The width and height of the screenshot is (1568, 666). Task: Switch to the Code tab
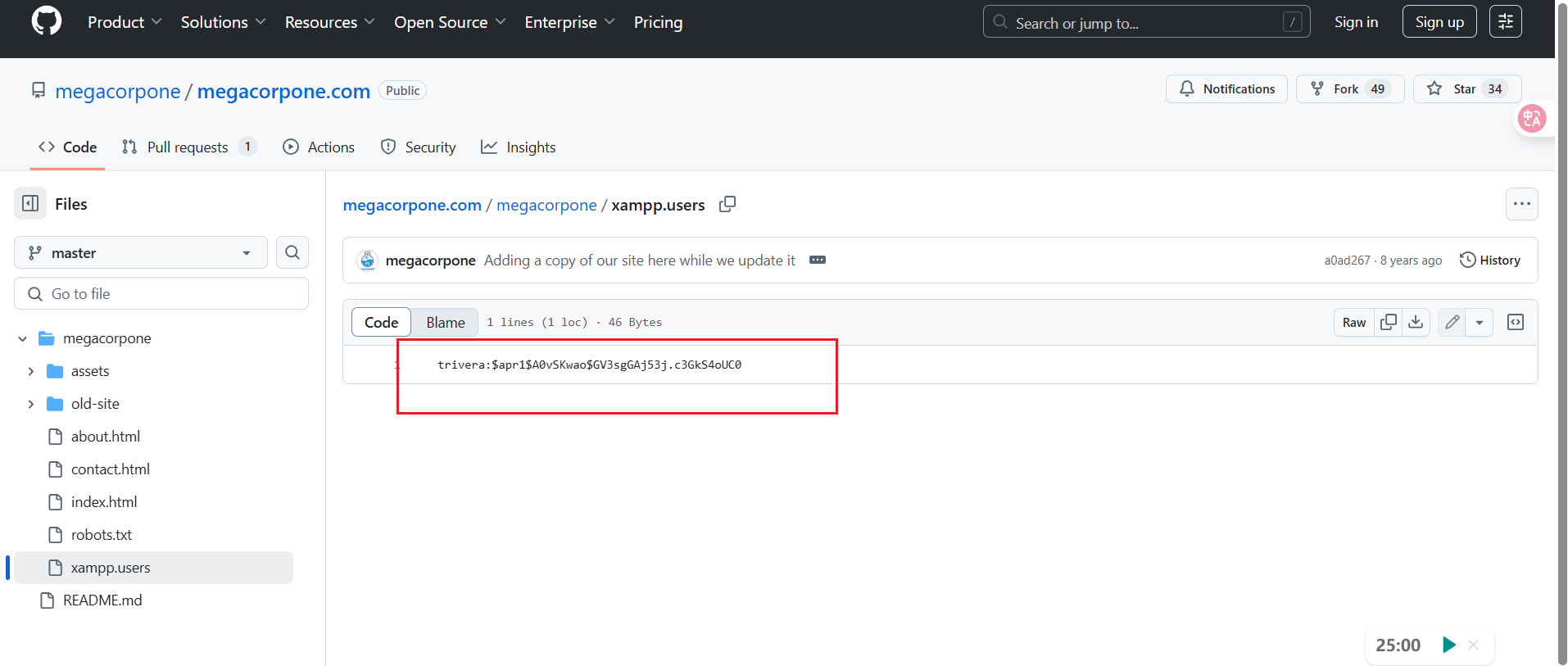68,147
